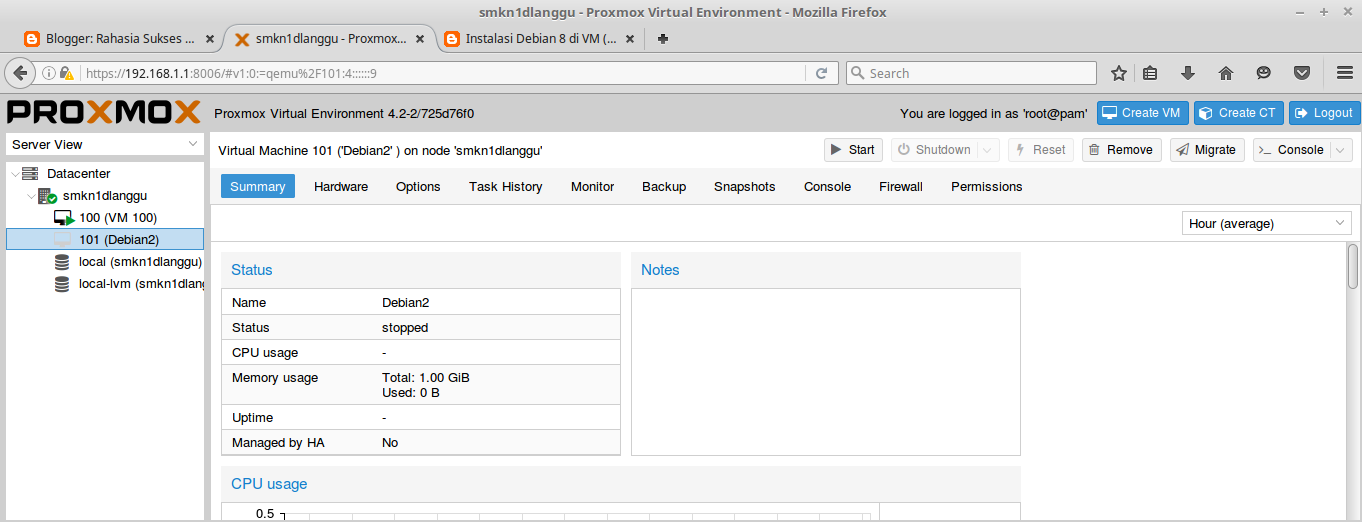1362x522 pixels.
Task: Click the 'stopped' status value
Action: [405, 328]
